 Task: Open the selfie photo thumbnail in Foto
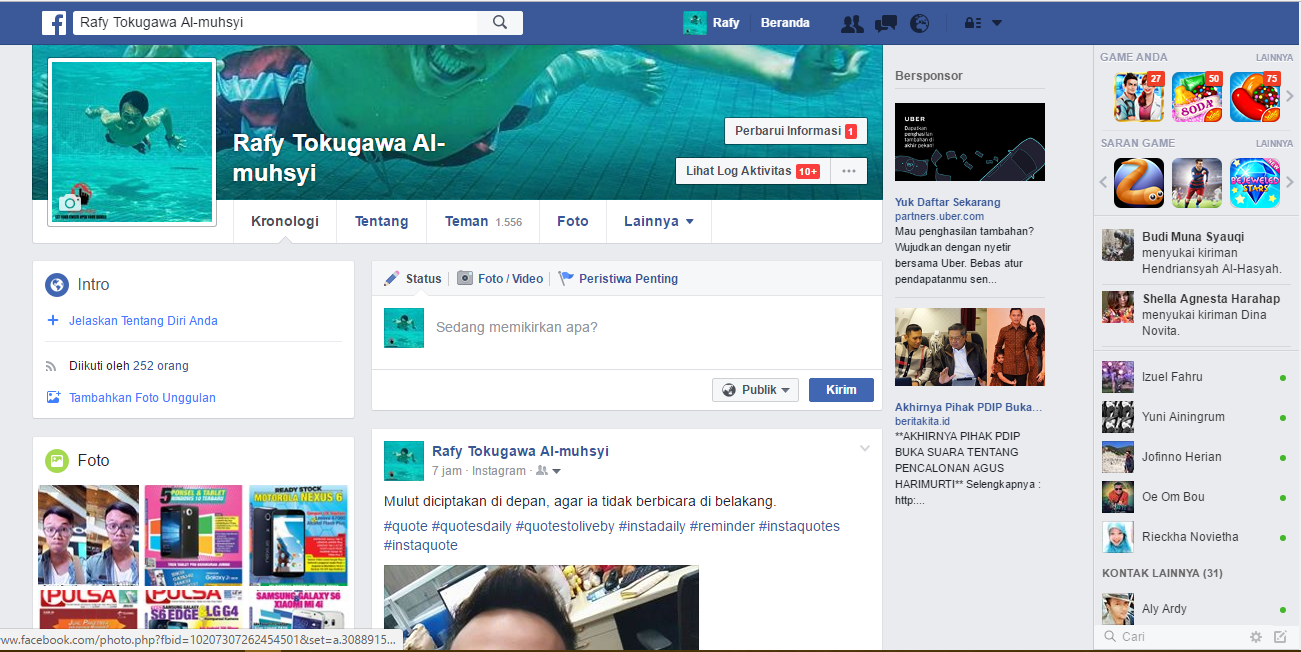pyautogui.click(x=88, y=535)
